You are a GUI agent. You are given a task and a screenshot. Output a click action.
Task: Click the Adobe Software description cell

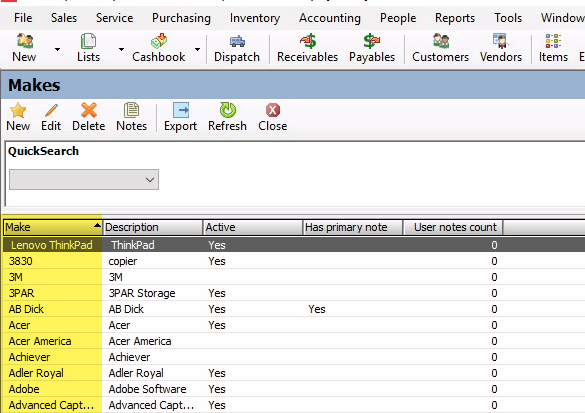[x=153, y=389]
